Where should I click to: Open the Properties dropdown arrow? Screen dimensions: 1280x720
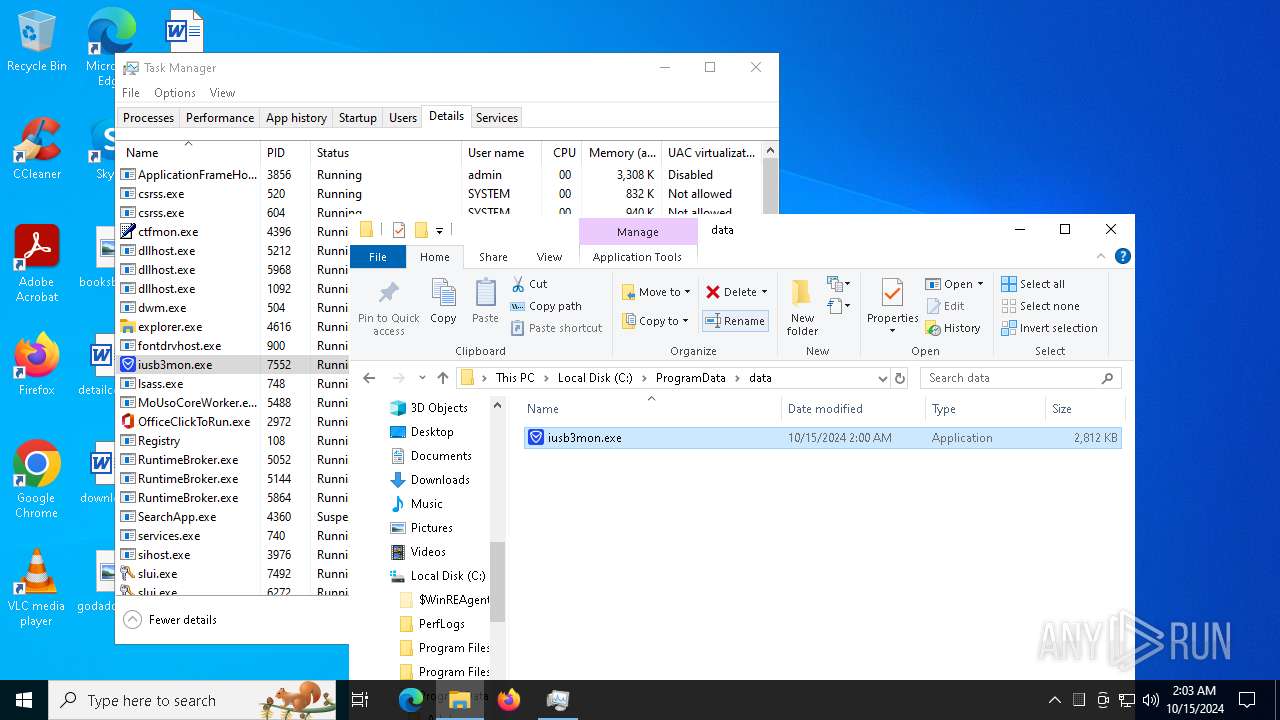[x=892, y=330]
